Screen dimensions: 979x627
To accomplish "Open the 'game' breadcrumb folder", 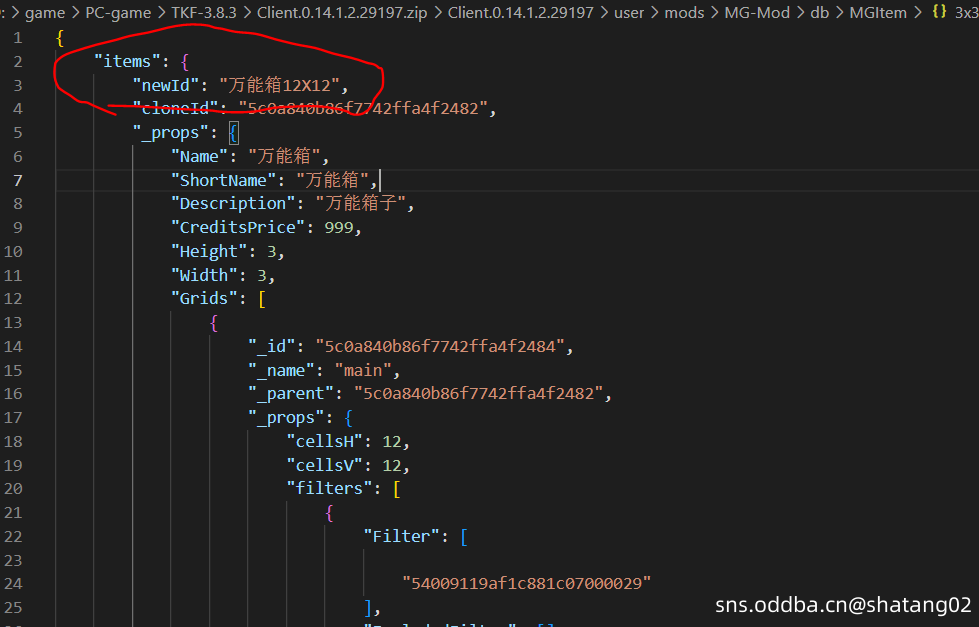I will (x=45, y=12).
